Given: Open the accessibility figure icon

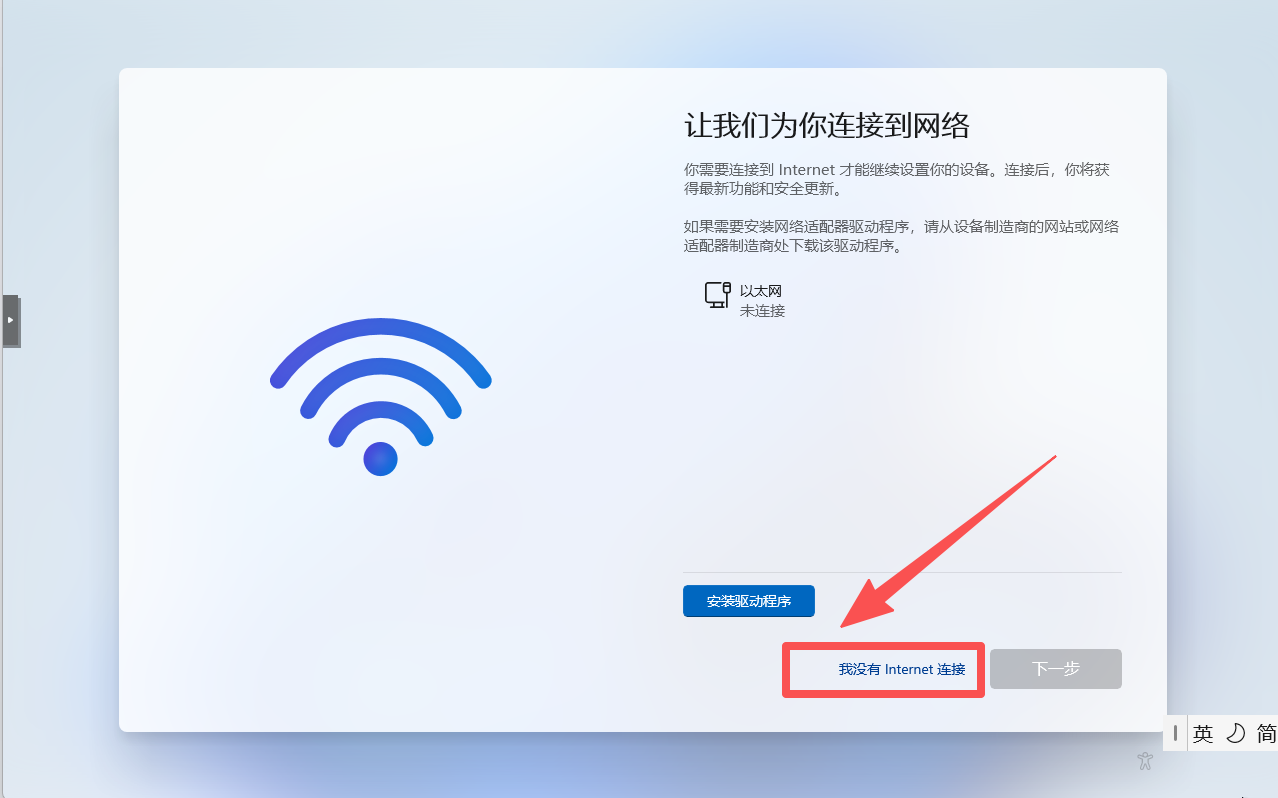Looking at the screenshot, I should (1146, 761).
